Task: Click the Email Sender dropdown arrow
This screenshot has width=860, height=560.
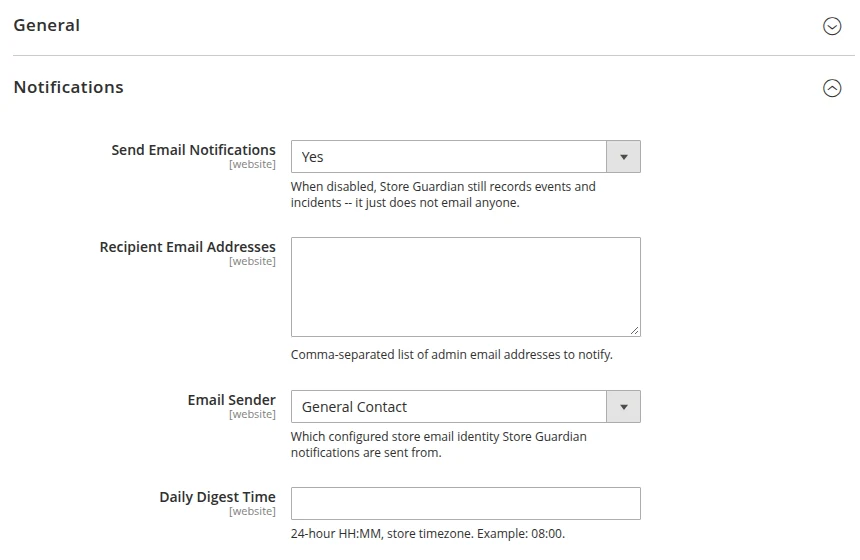Action: click(624, 406)
